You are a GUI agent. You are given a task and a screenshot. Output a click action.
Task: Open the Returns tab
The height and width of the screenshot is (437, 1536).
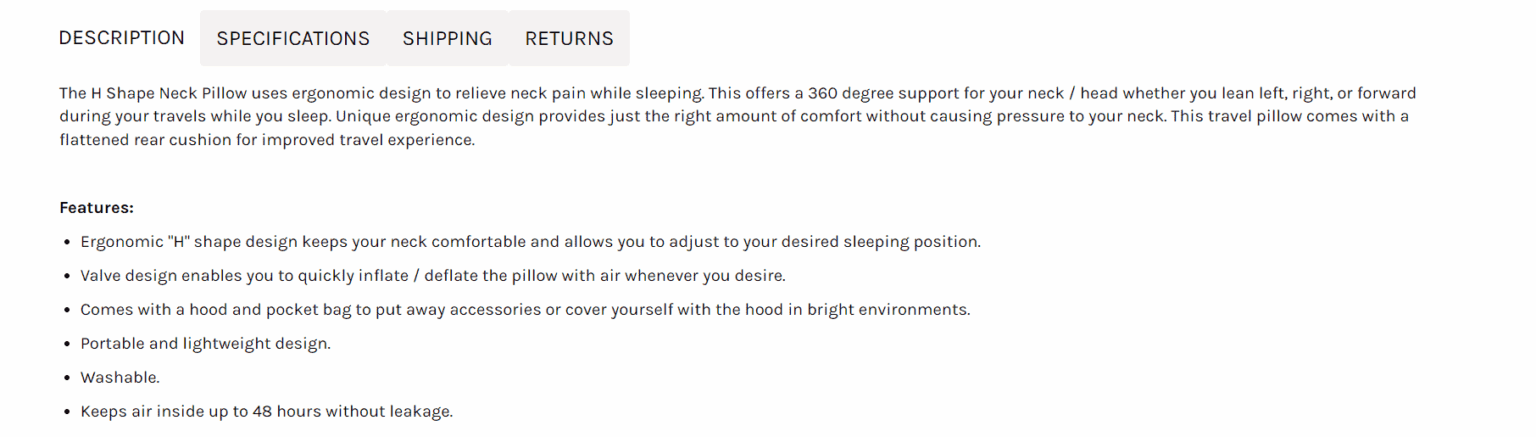coord(569,39)
